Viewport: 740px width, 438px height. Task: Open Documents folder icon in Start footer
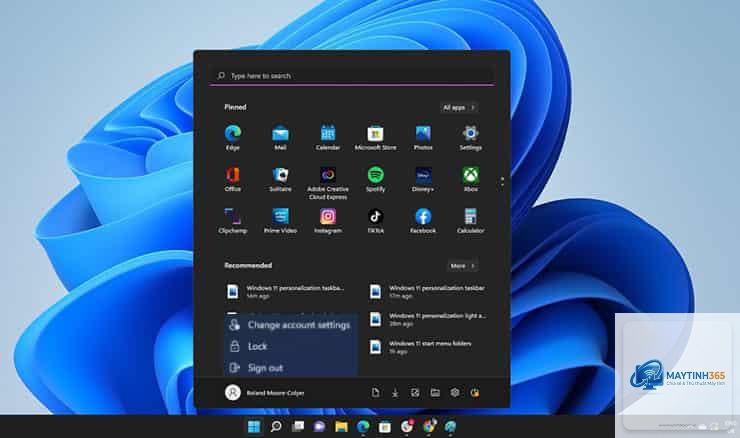[376, 393]
